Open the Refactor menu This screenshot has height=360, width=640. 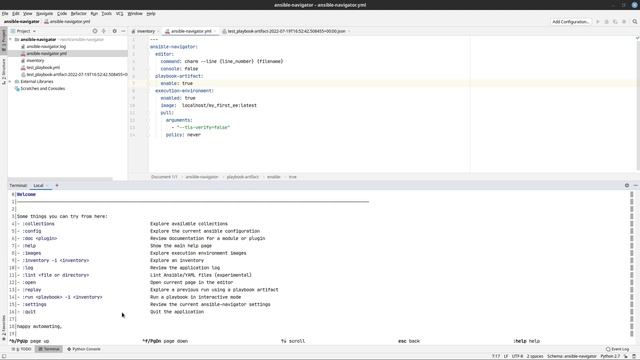coord(78,13)
